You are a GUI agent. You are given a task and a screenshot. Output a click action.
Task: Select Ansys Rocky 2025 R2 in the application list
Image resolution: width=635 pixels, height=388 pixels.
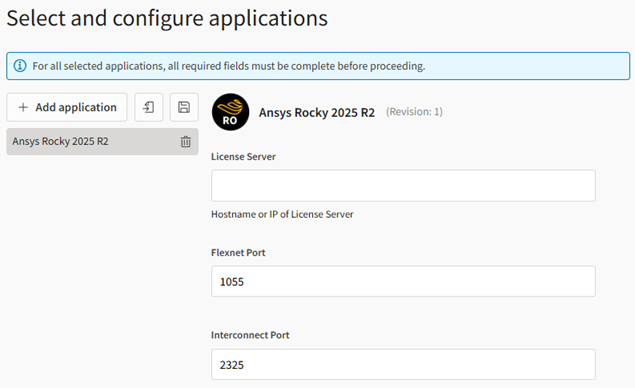click(x=102, y=141)
